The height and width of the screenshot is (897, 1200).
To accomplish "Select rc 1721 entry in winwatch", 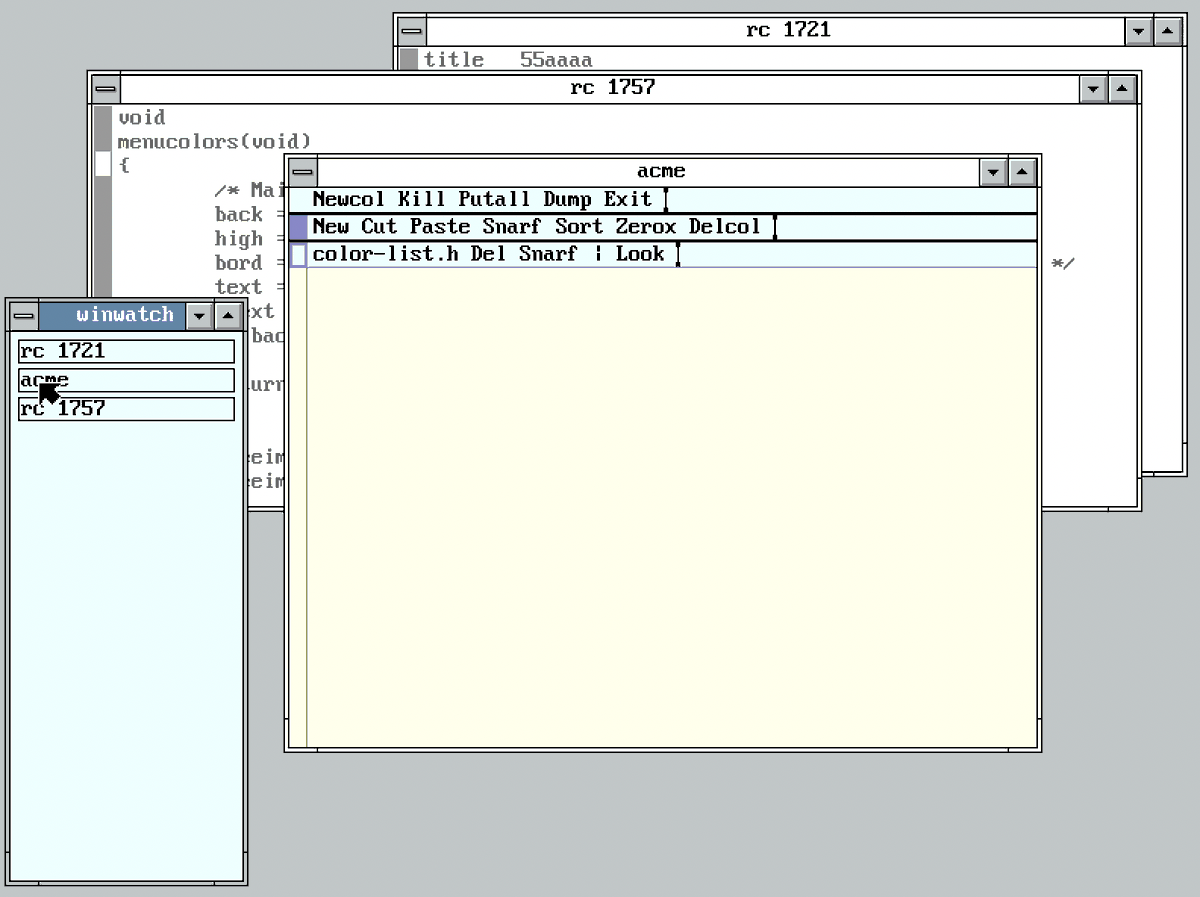I will pyautogui.click(x=126, y=351).
